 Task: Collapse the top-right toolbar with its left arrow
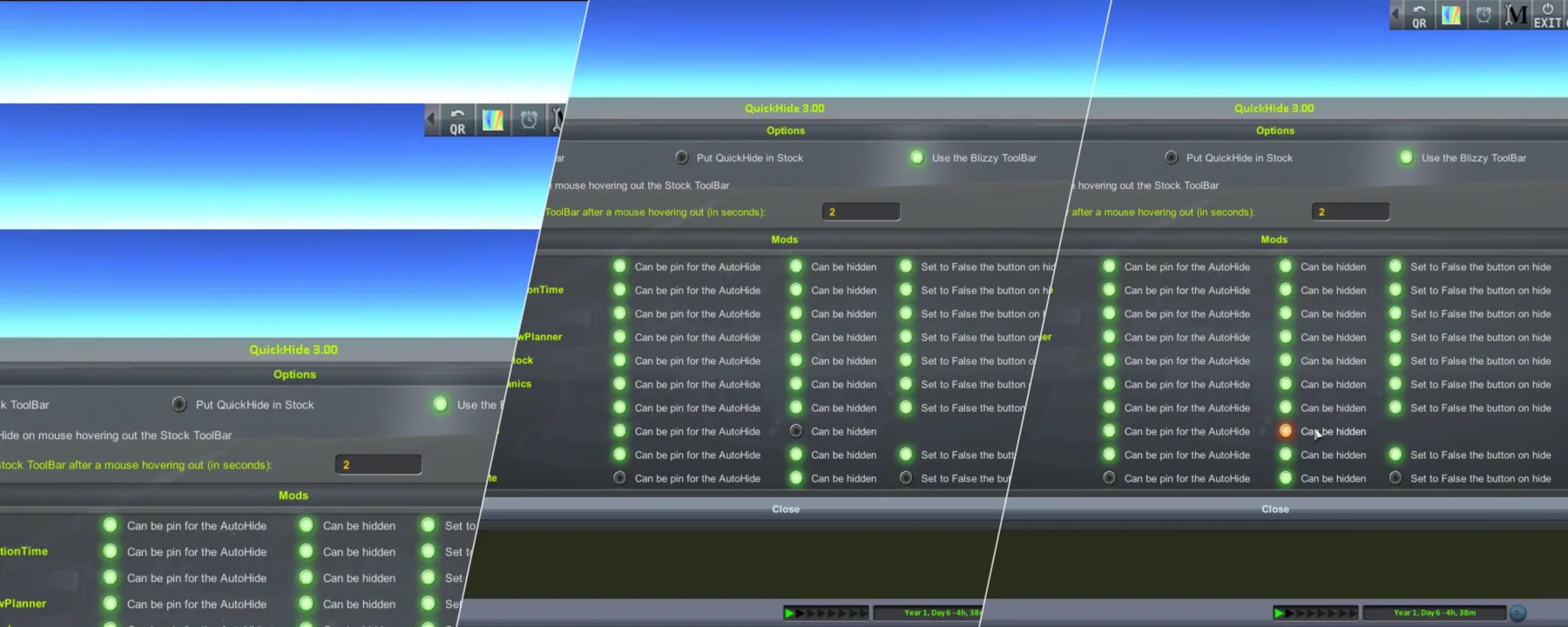(1396, 15)
